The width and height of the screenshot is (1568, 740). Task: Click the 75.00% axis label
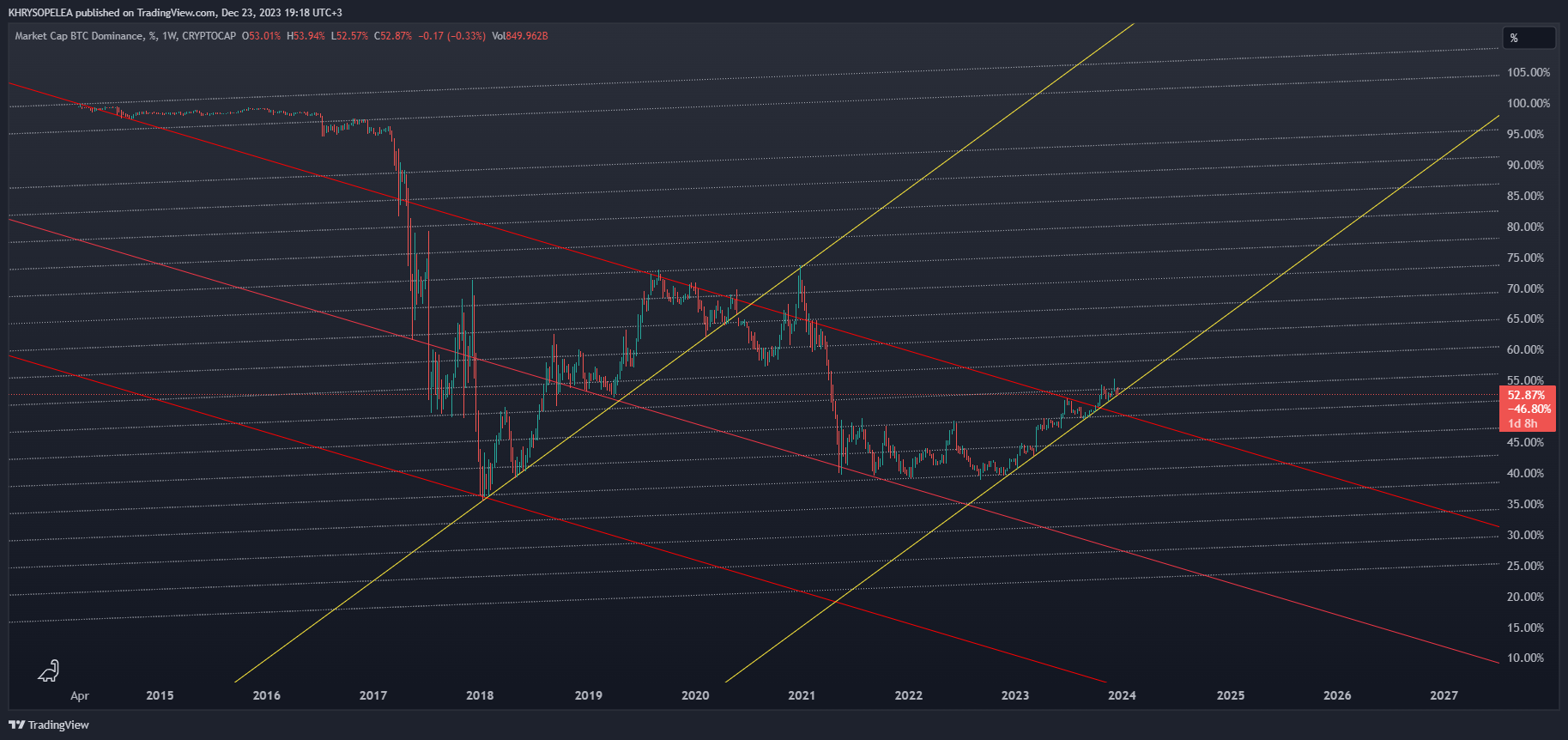[1525, 258]
